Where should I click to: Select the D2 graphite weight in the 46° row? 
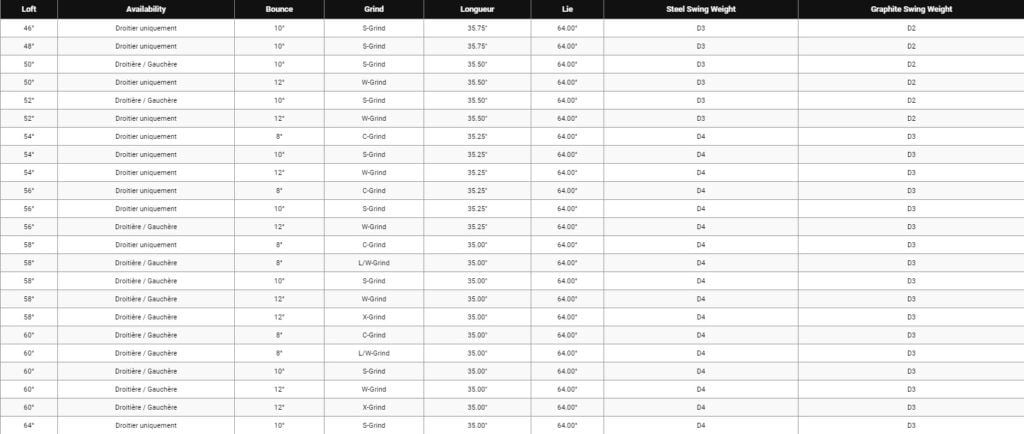[x=911, y=28]
